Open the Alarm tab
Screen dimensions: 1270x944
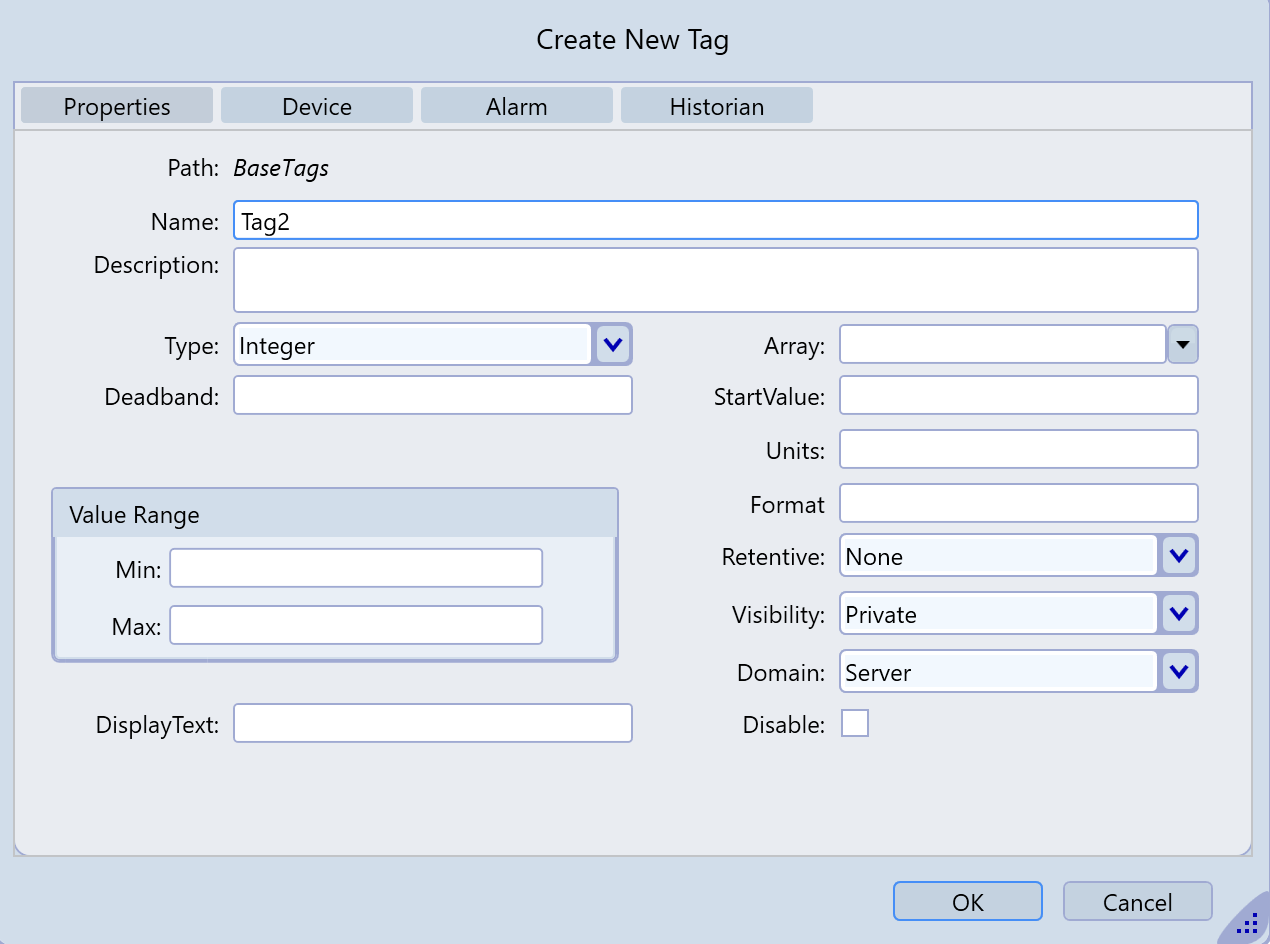517,106
